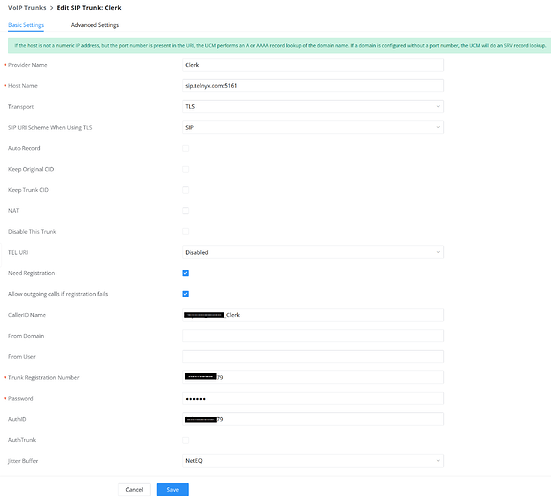Click the Host Name input field
Screen dimensions: 551x499
pos(313,86)
